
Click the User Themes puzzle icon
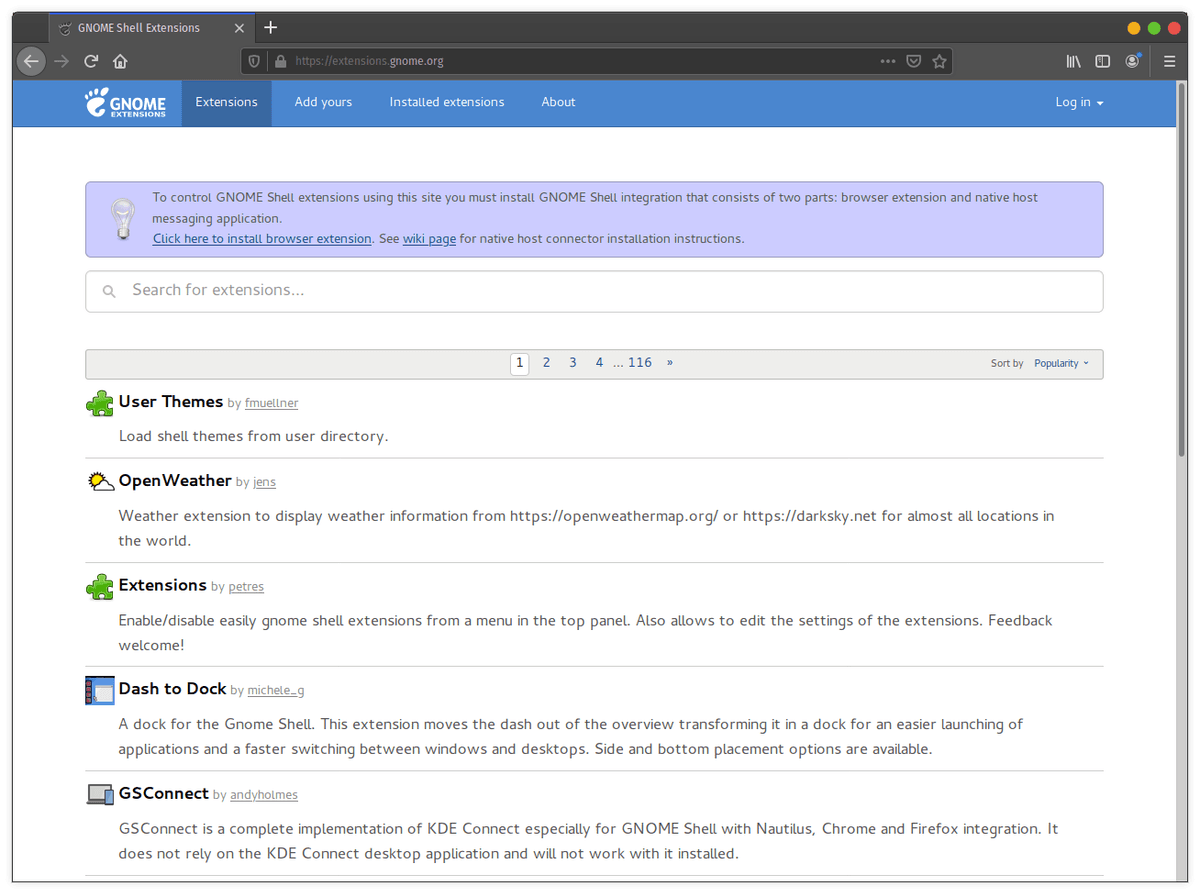(x=99, y=403)
